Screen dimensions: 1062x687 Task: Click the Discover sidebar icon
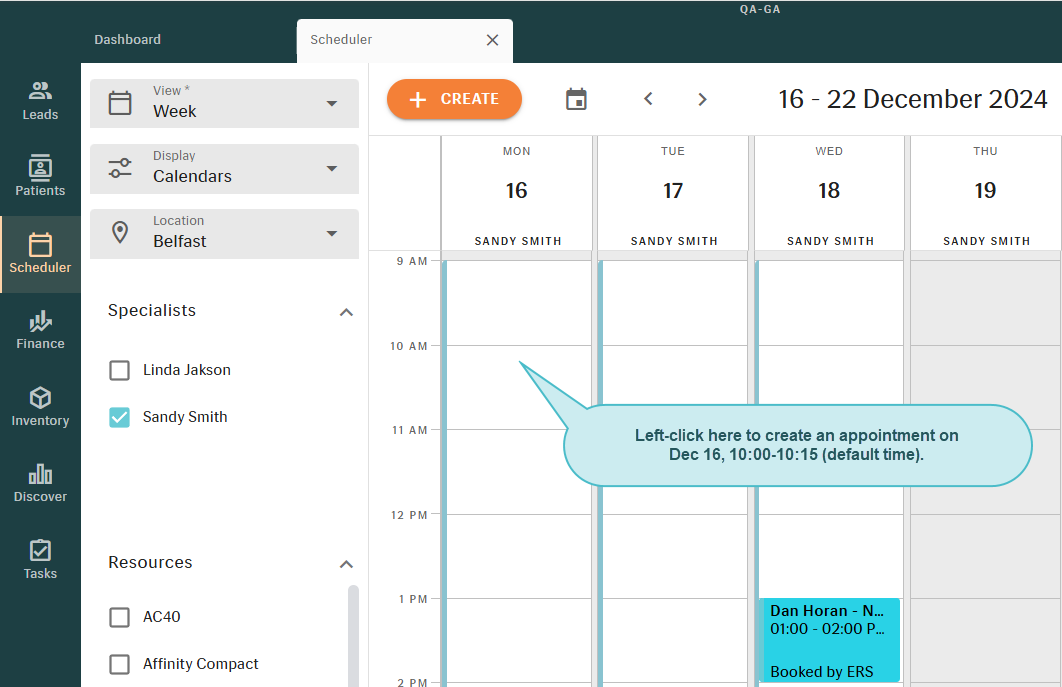[40, 483]
